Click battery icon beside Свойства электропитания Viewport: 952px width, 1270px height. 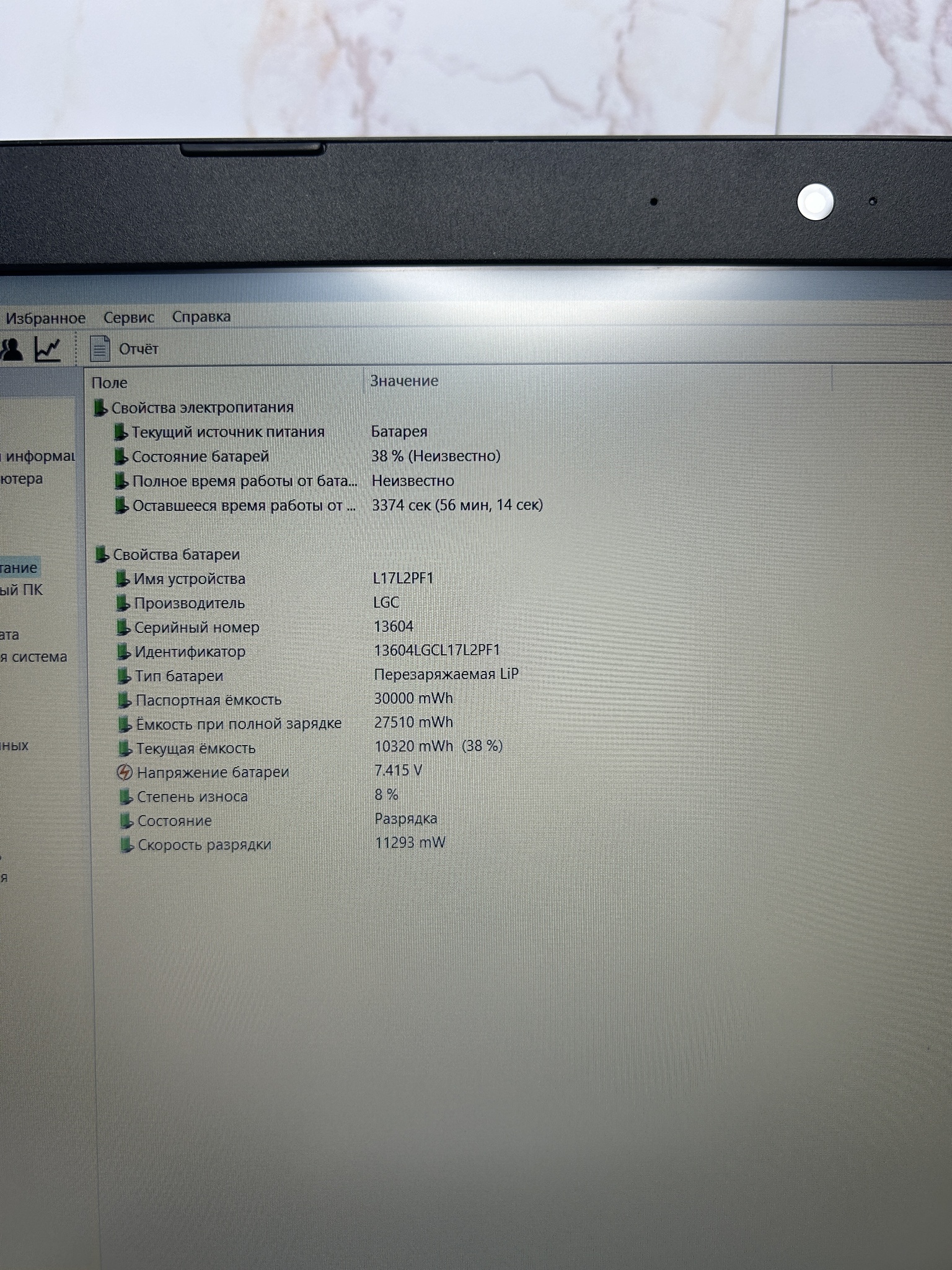pyautogui.click(x=100, y=408)
